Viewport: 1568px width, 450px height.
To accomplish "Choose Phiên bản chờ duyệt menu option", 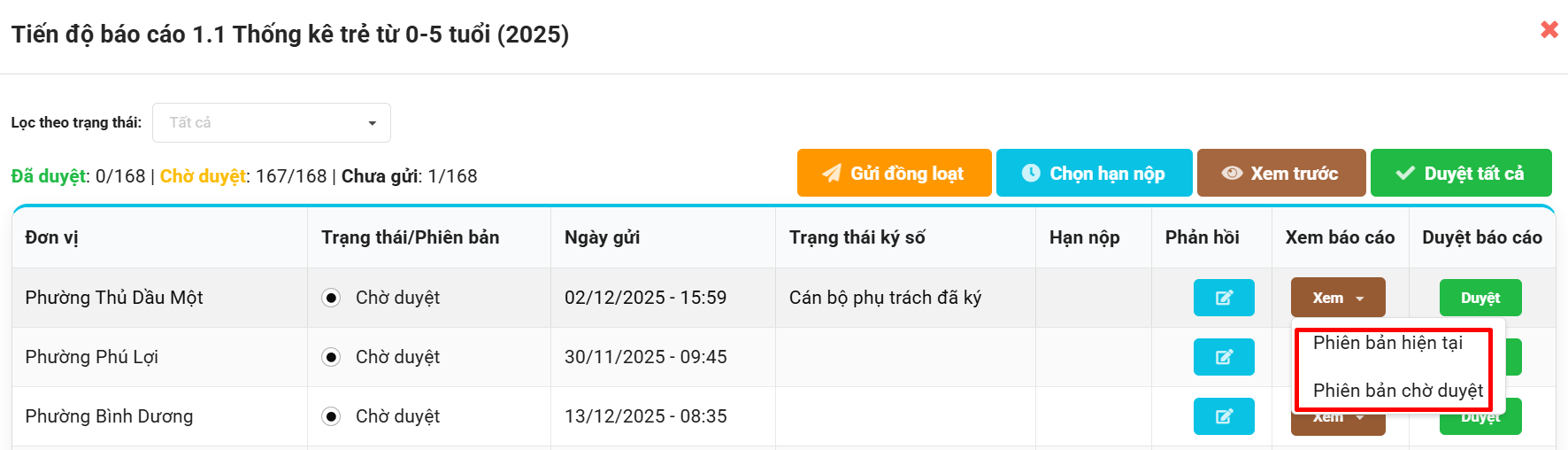I will (x=1397, y=391).
